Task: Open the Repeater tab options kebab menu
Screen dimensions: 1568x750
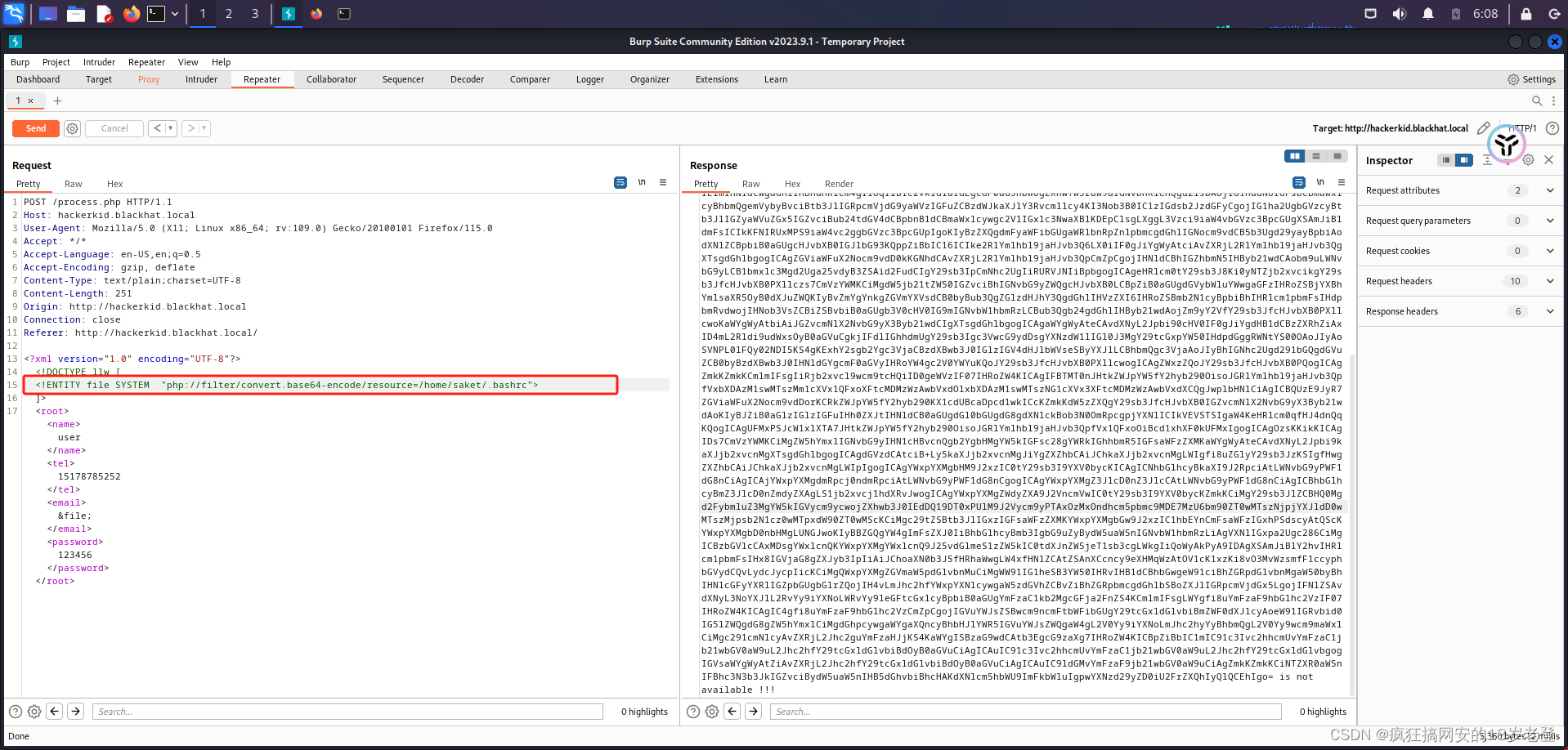Action: (x=1553, y=100)
